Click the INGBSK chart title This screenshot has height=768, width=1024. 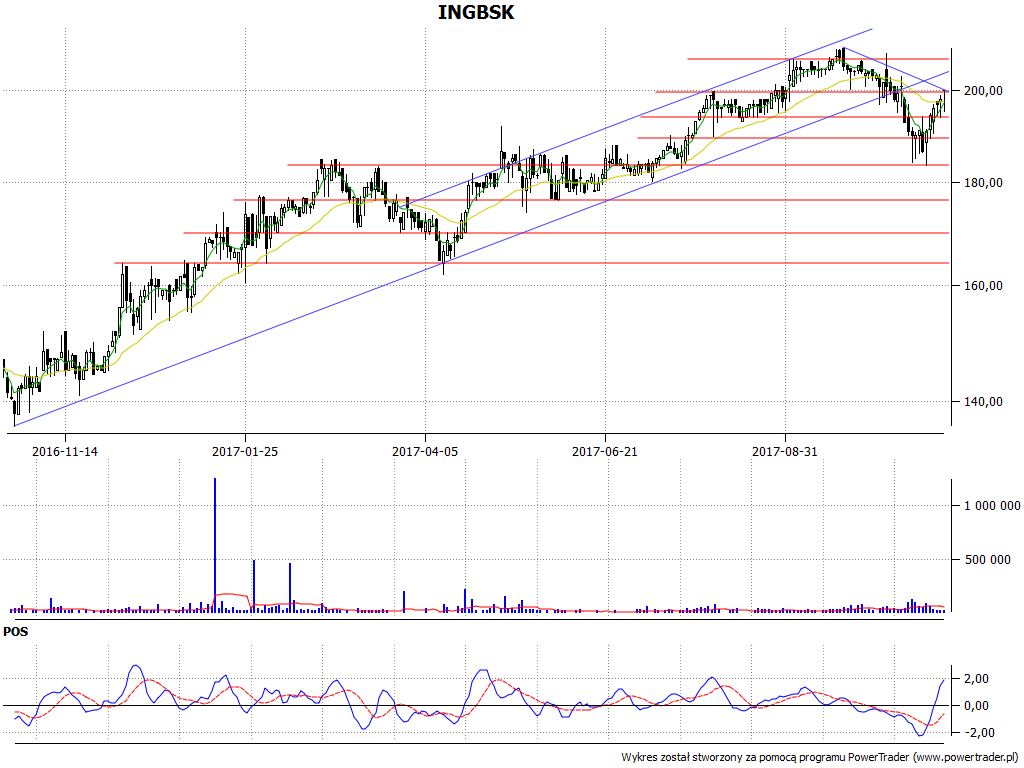[x=475, y=12]
